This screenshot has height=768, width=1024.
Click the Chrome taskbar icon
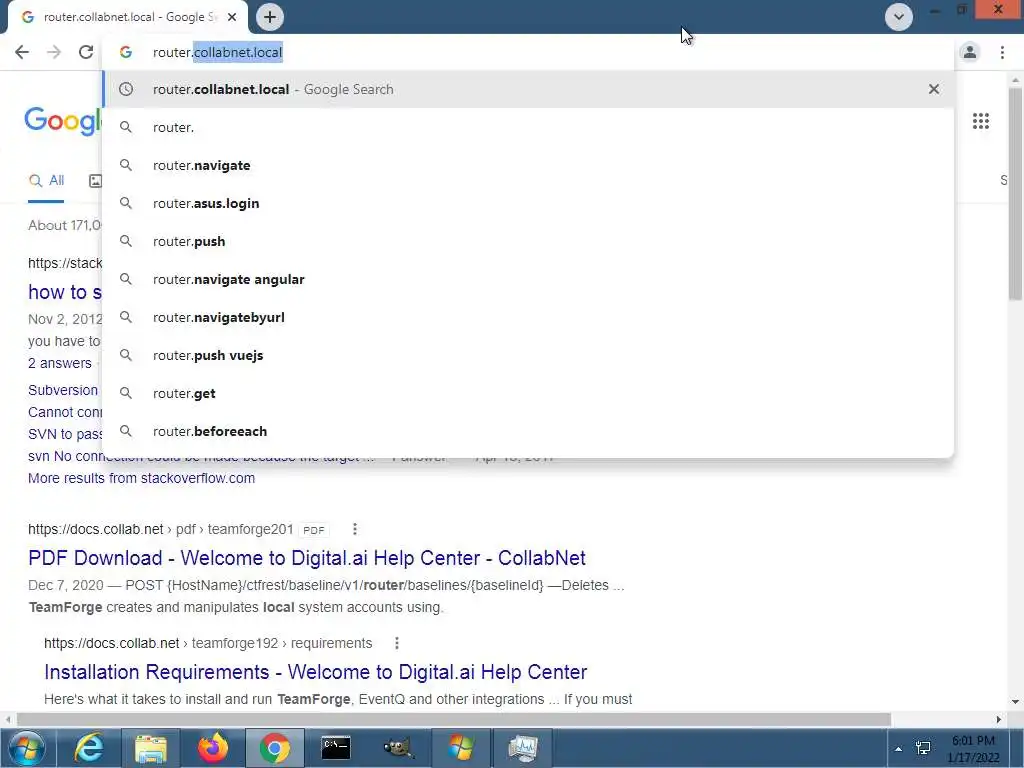[x=275, y=748]
